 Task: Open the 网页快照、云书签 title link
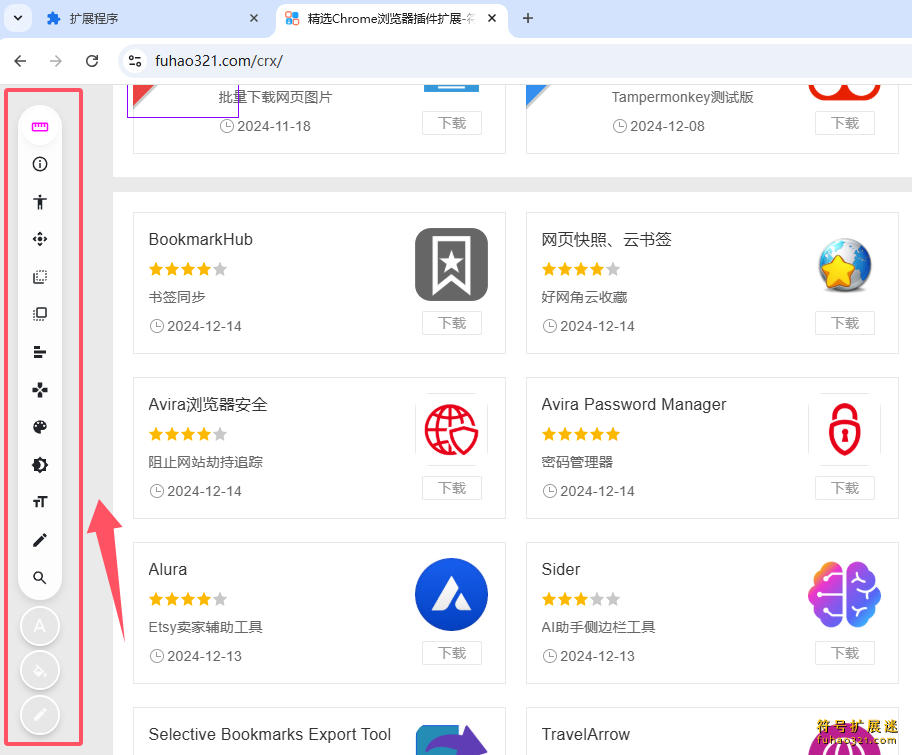coord(607,240)
